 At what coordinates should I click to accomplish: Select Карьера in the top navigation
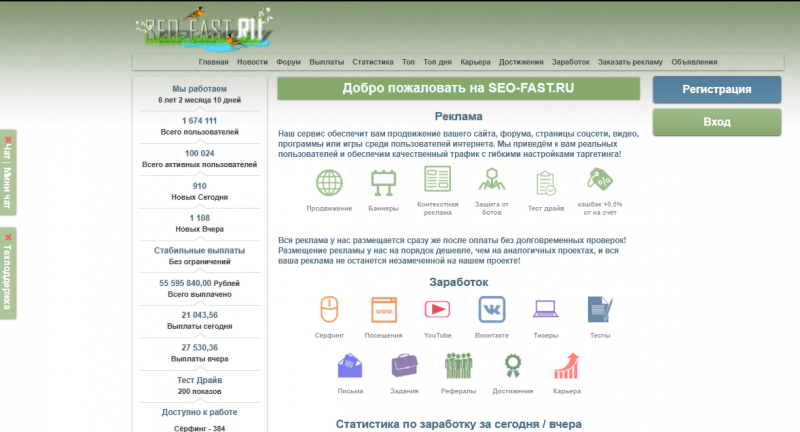[x=475, y=62]
